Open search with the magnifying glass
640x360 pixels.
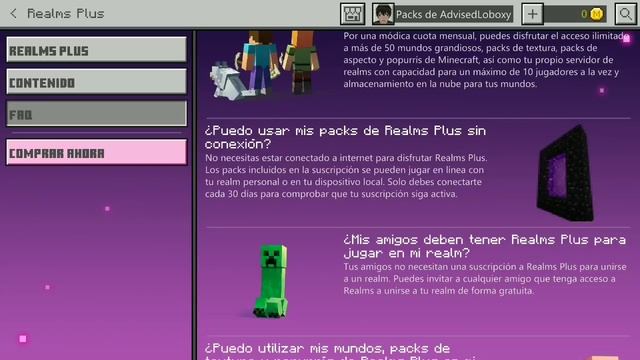625,14
